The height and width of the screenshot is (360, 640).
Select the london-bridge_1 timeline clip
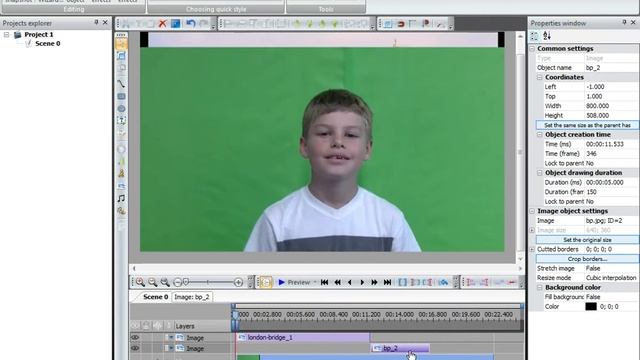click(x=303, y=338)
